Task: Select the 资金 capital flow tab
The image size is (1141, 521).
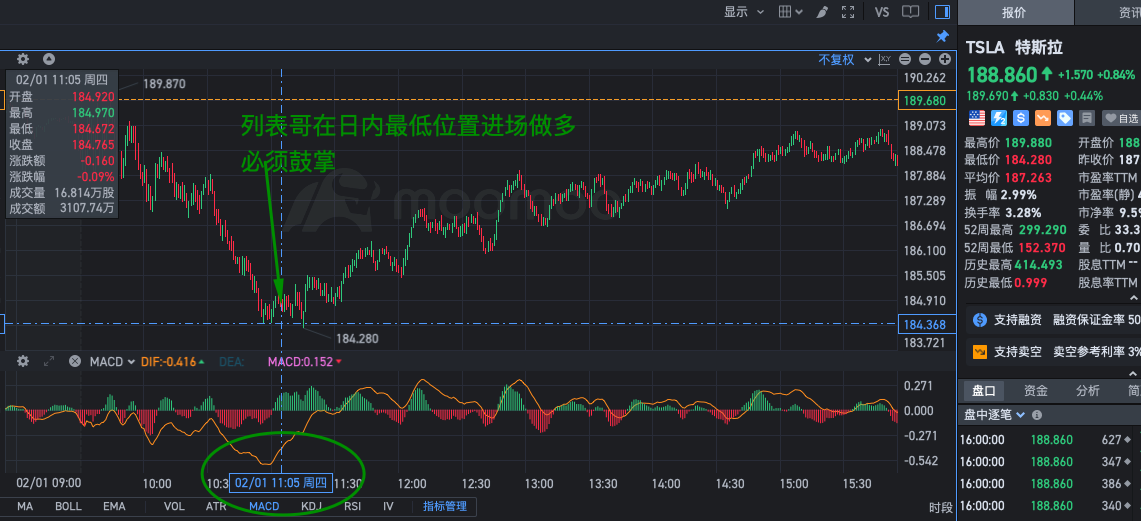Action: point(1035,391)
